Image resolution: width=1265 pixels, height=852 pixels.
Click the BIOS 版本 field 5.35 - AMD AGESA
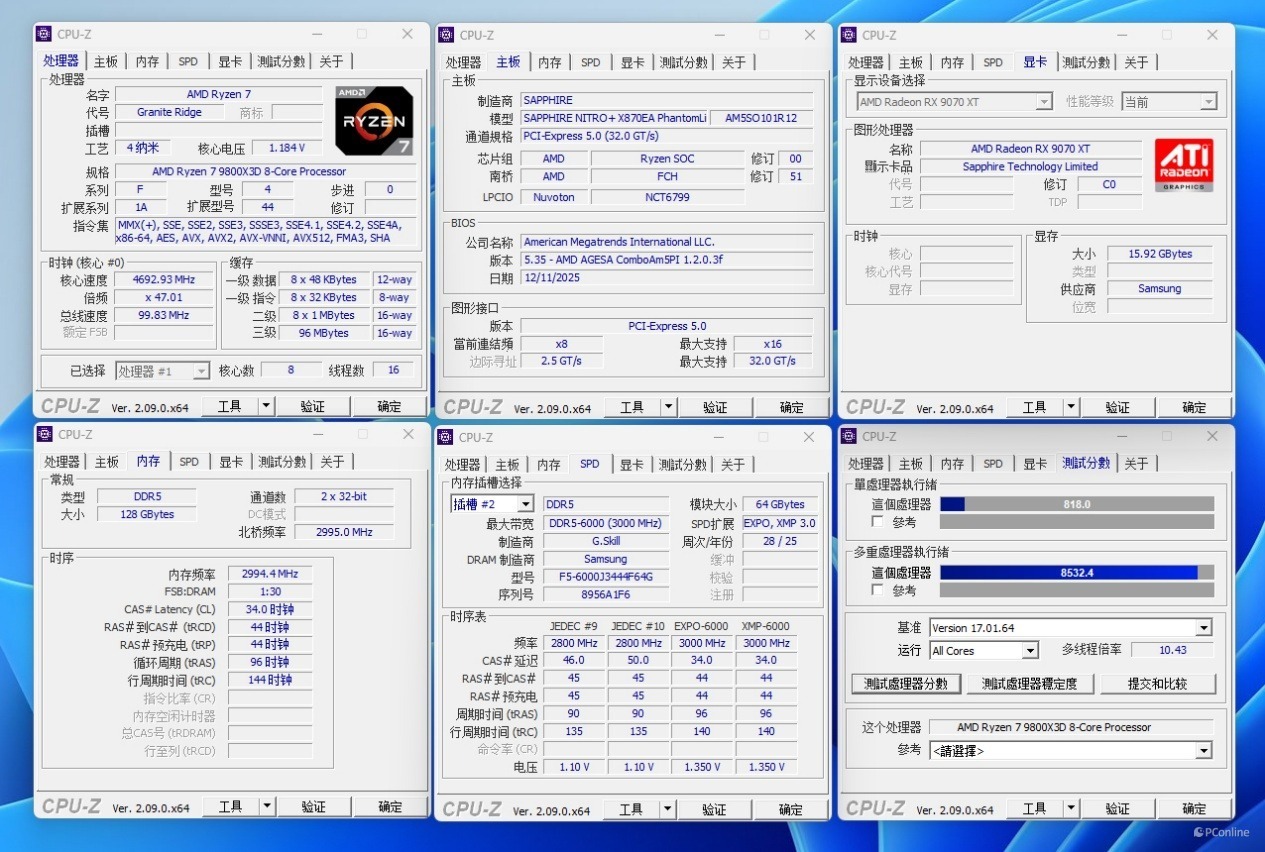coord(666,260)
